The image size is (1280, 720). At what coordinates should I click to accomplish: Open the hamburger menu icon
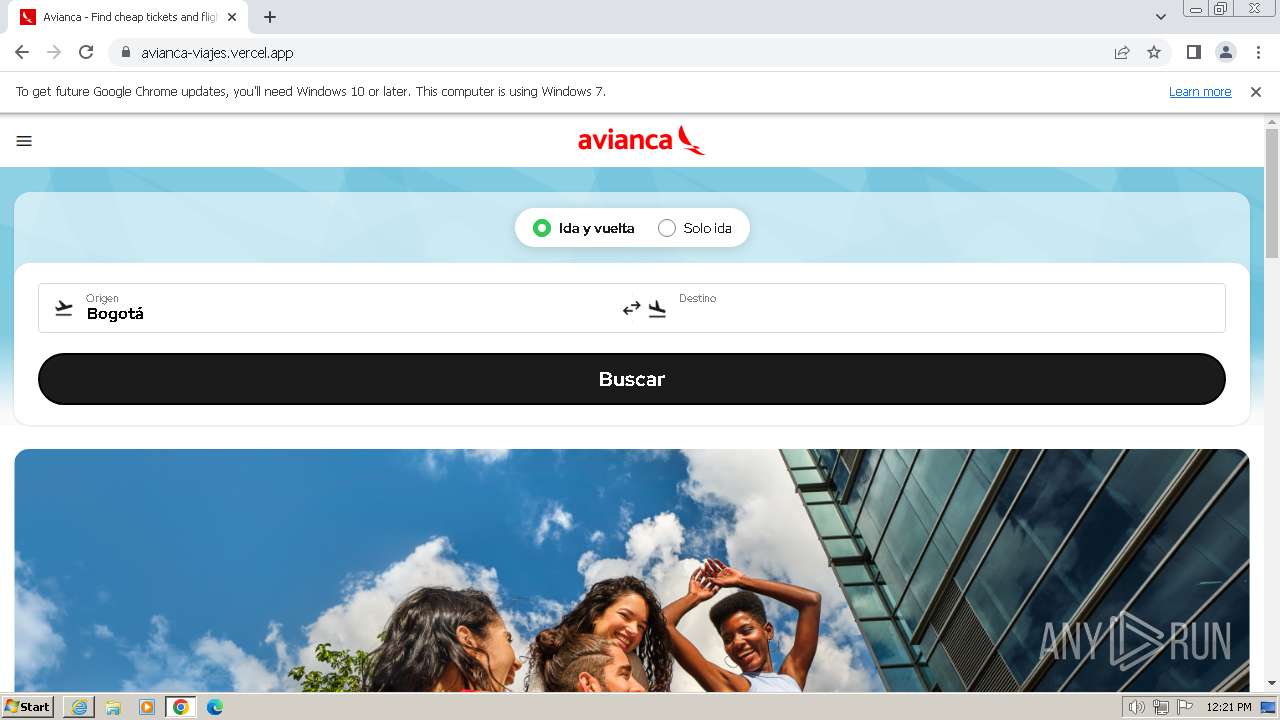tap(24, 141)
